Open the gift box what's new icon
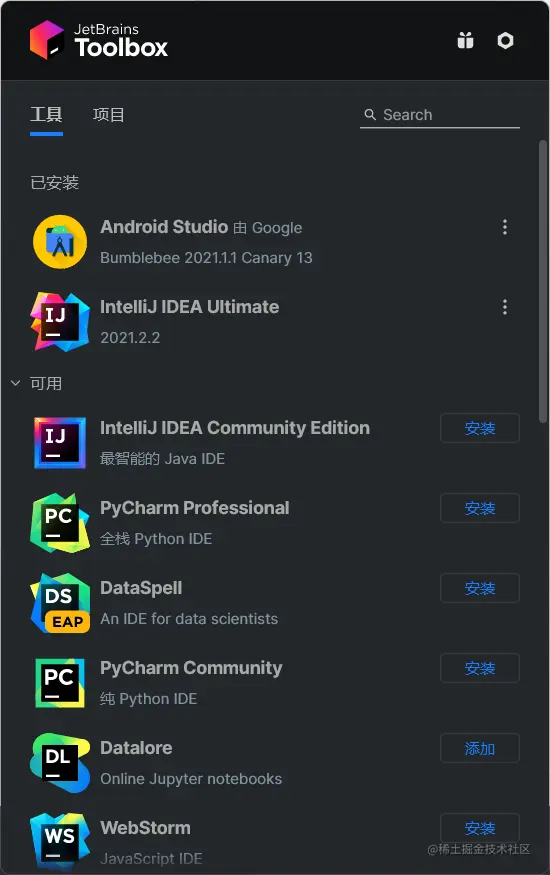 (465, 40)
